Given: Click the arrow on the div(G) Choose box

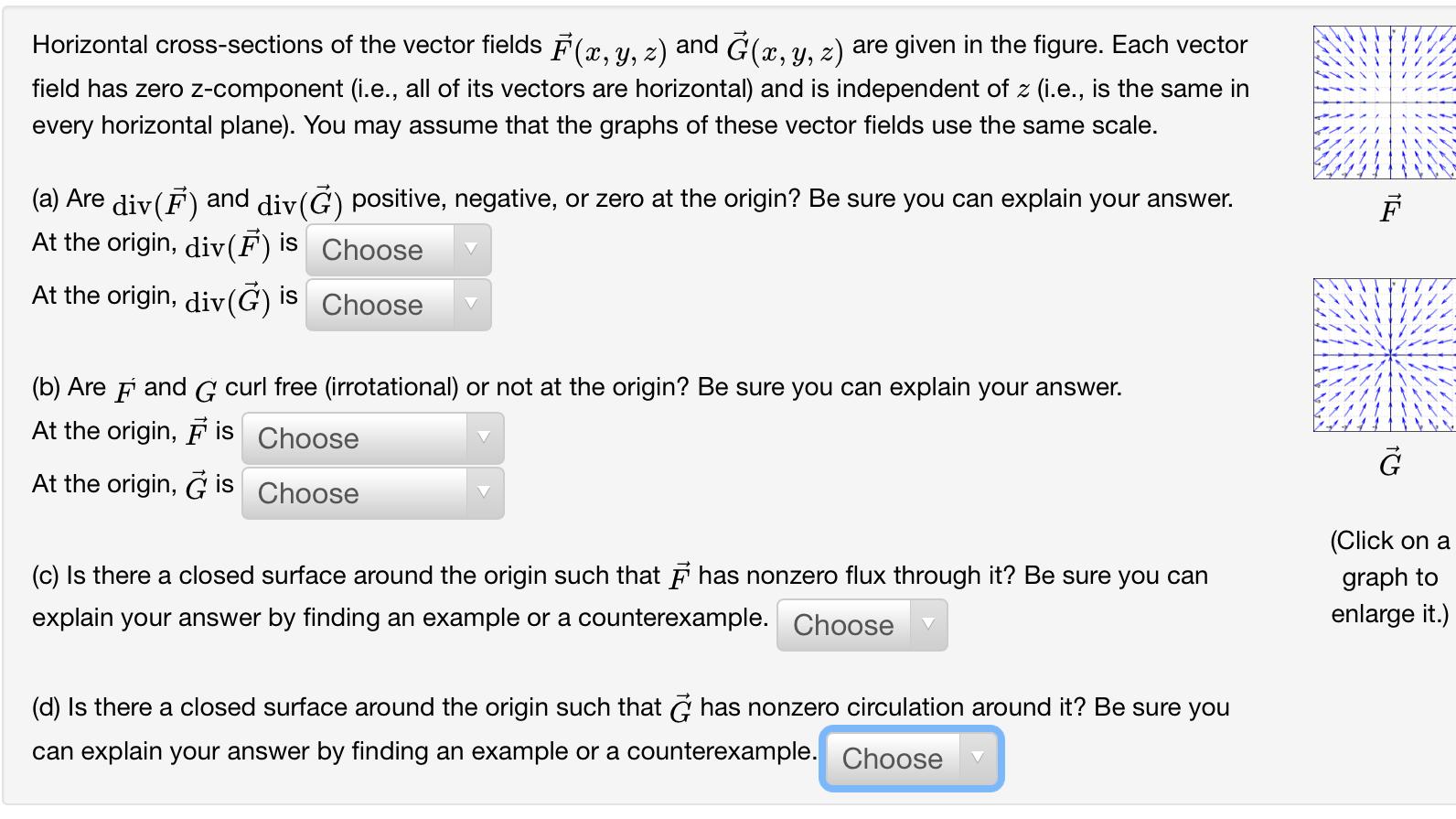Looking at the screenshot, I should [469, 305].
